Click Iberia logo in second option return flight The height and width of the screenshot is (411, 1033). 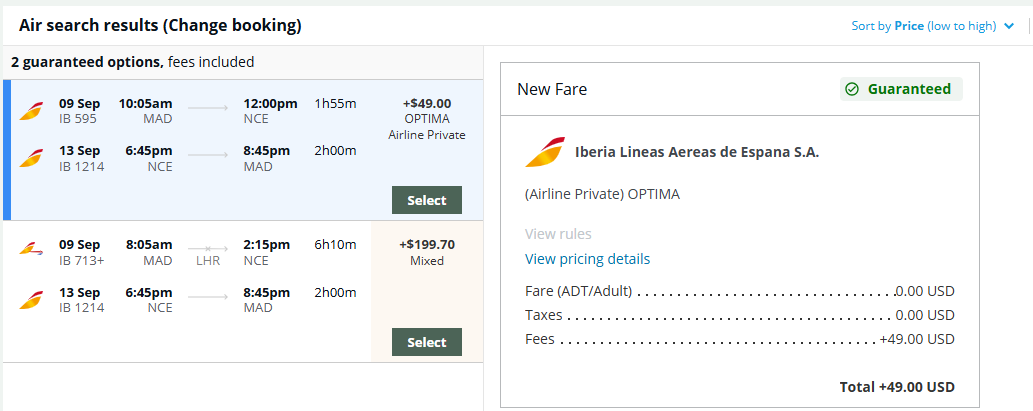tap(31, 300)
